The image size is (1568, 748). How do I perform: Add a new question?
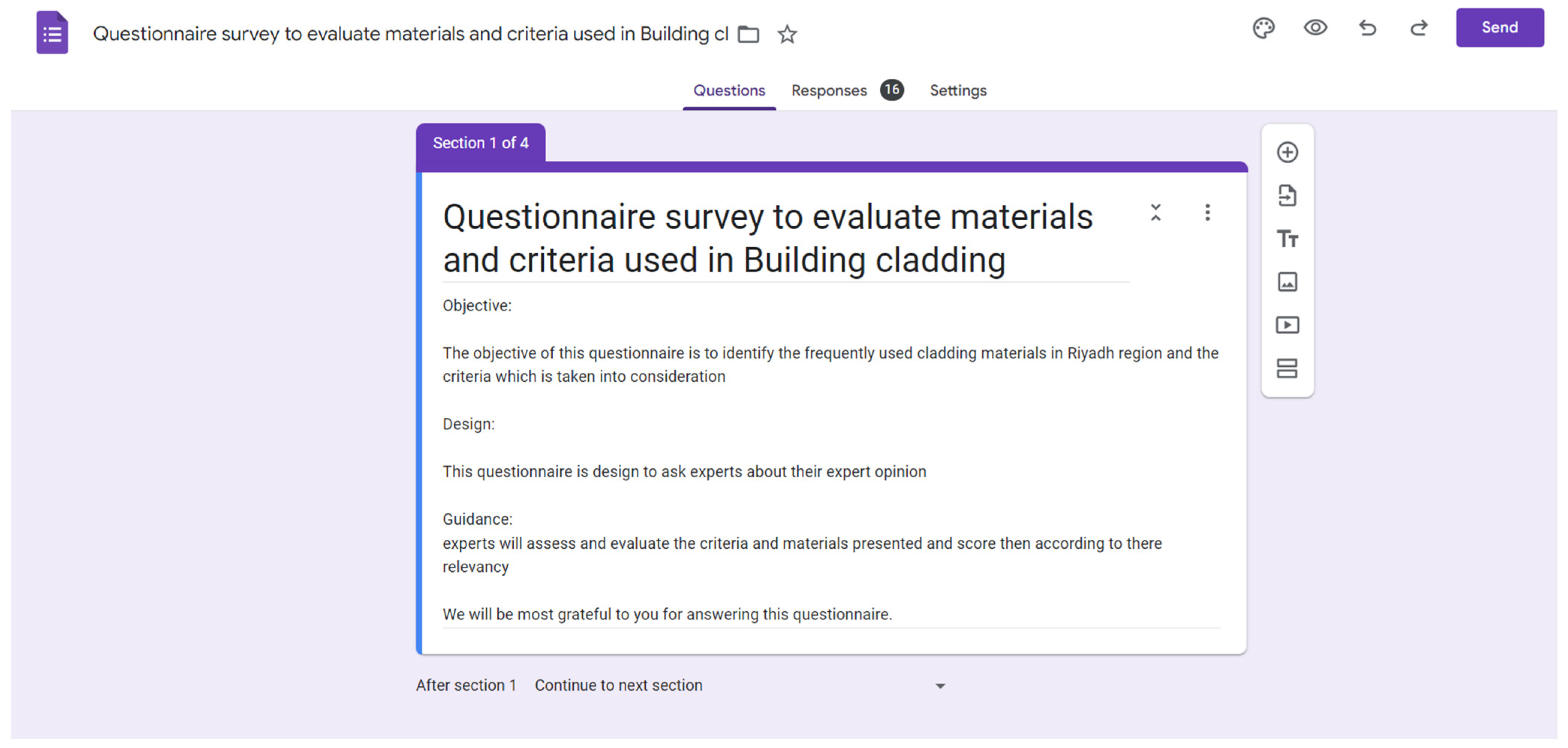[1287, 152]
